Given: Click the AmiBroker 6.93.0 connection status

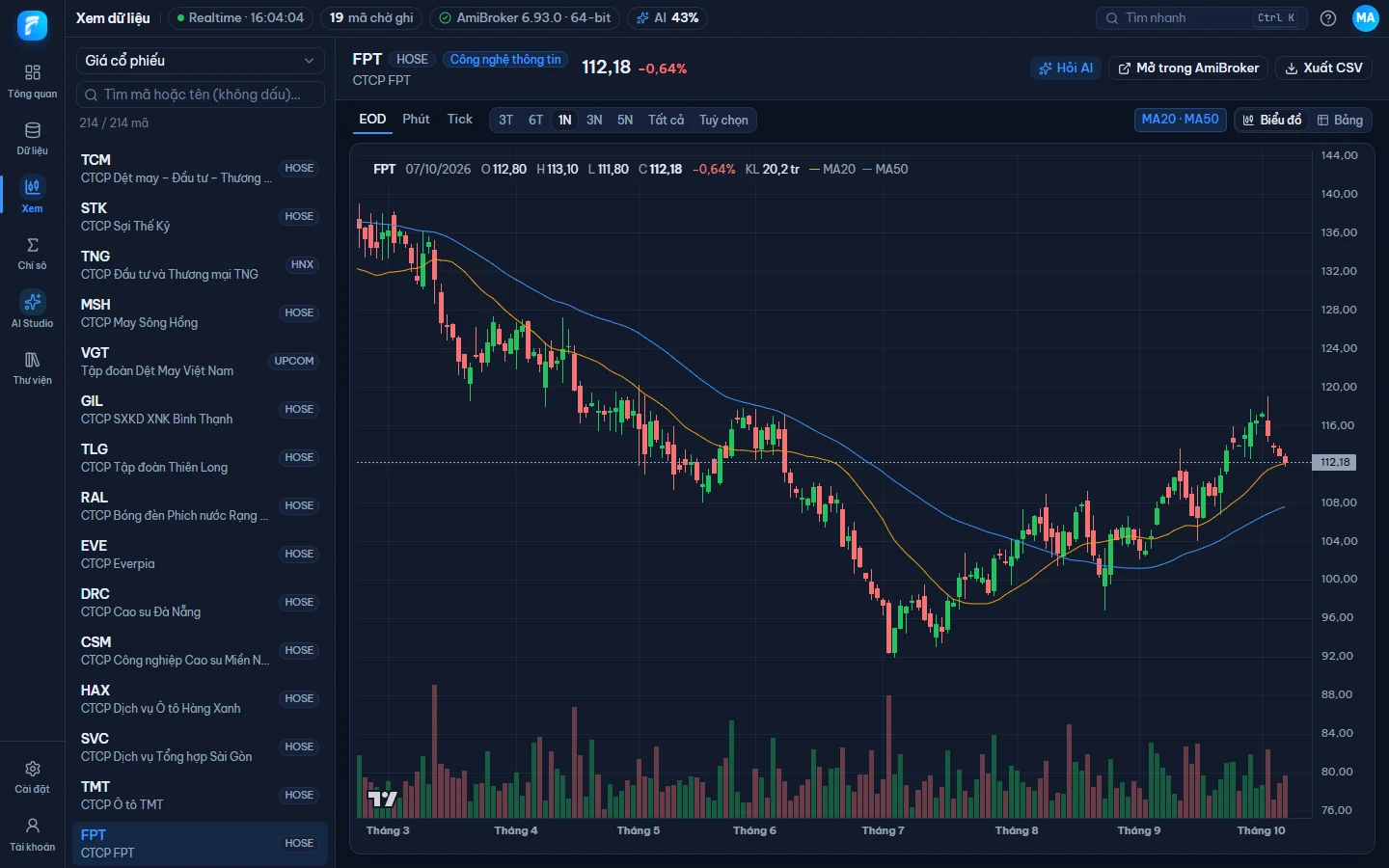Looking at the screenshot, I should (x=525, y=17).
